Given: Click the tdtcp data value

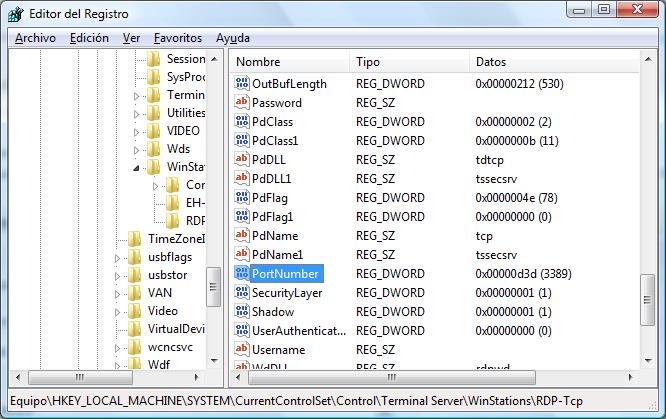Looking at the screenshot, I should click(x=489, y=160).
